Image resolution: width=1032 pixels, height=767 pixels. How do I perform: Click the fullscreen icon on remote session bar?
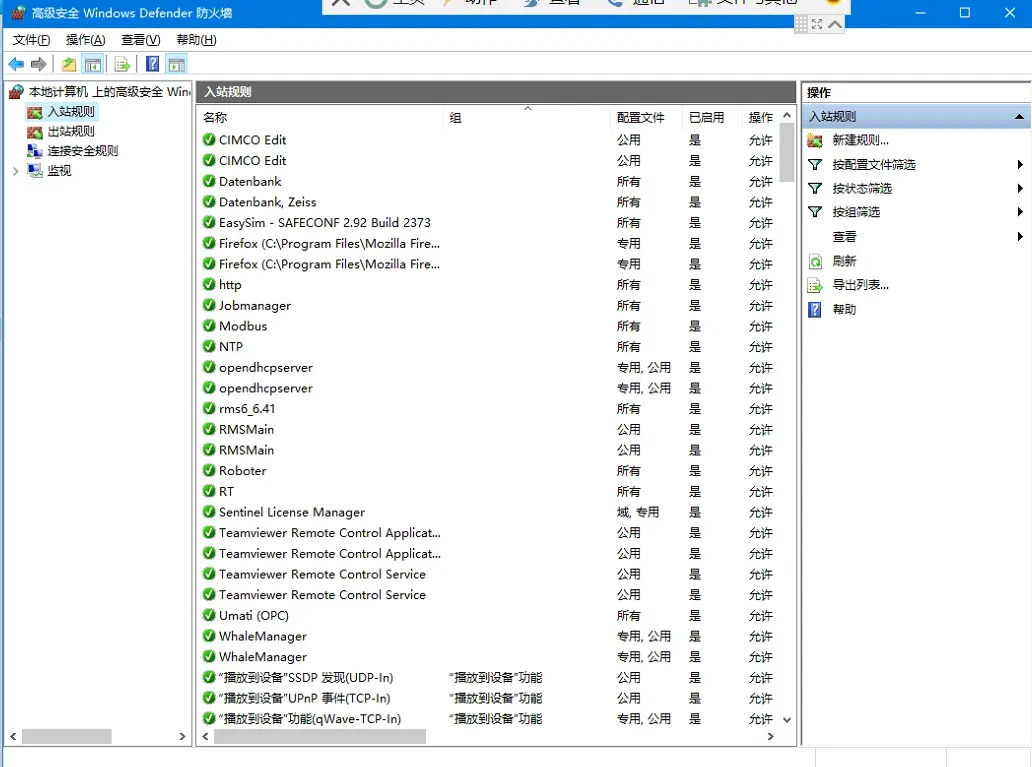pyautogui.click(x=817, y=24)
